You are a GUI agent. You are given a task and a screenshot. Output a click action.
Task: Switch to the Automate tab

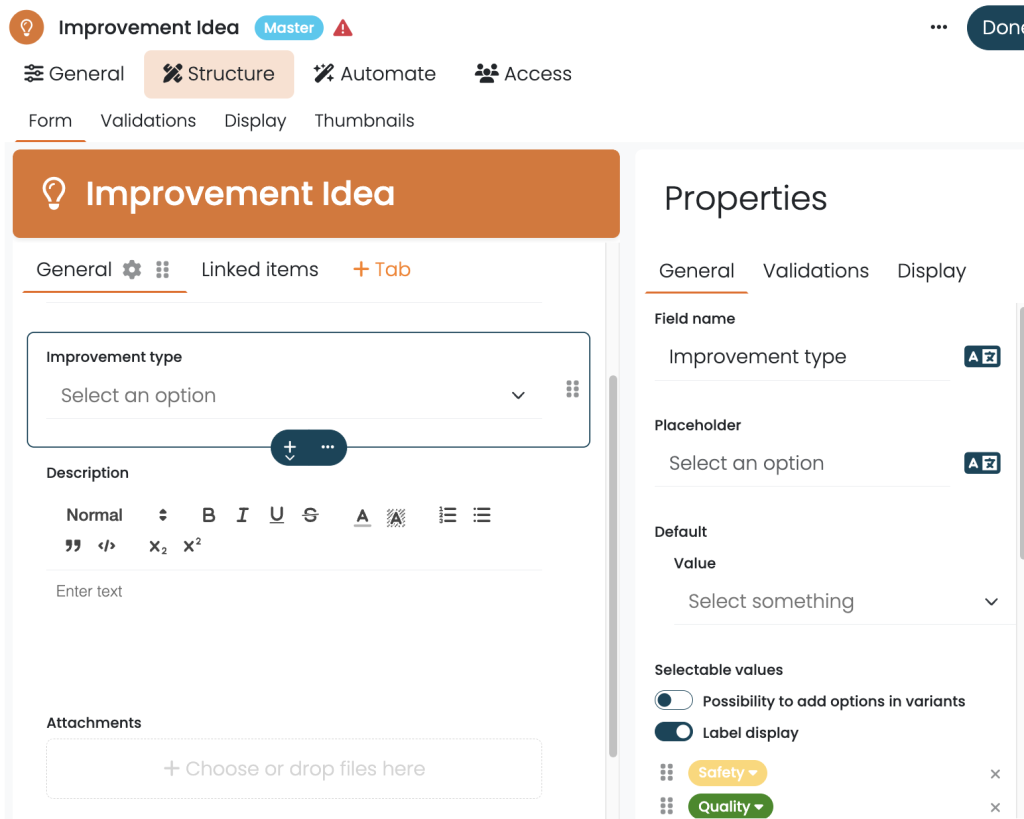pyautogui.click(x=374, y=74)
